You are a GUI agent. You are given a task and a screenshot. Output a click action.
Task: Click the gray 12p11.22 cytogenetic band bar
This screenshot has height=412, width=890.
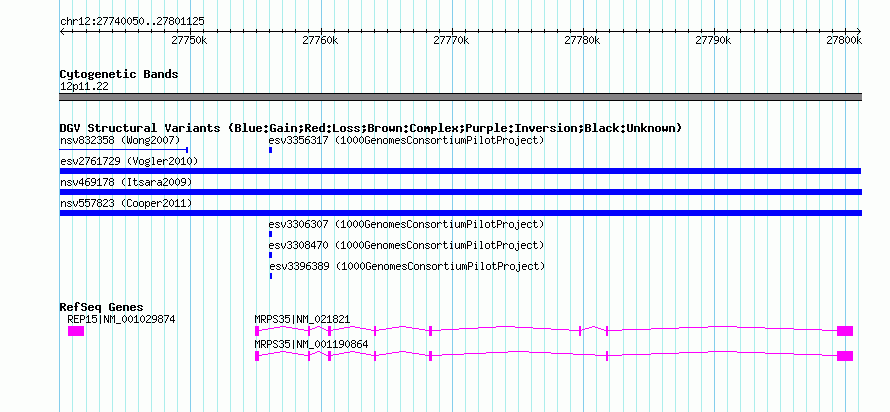pyautogui.click(x=460, y=97)
